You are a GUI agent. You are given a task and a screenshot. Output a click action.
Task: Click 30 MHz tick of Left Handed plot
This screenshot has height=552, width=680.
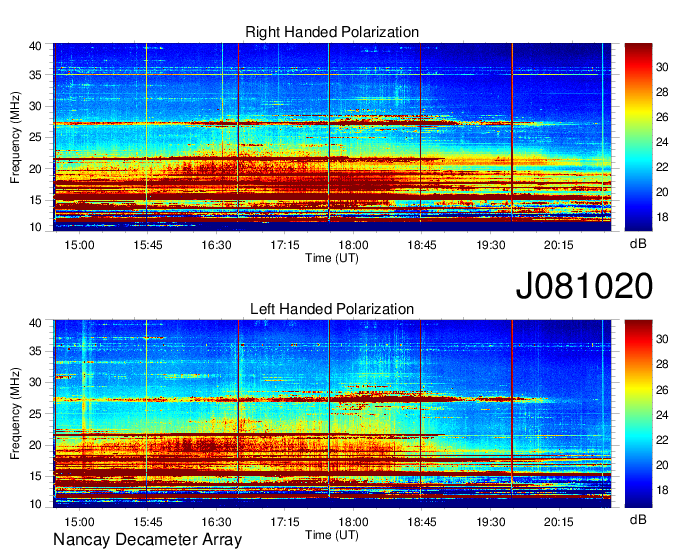[x=36, y=382]
